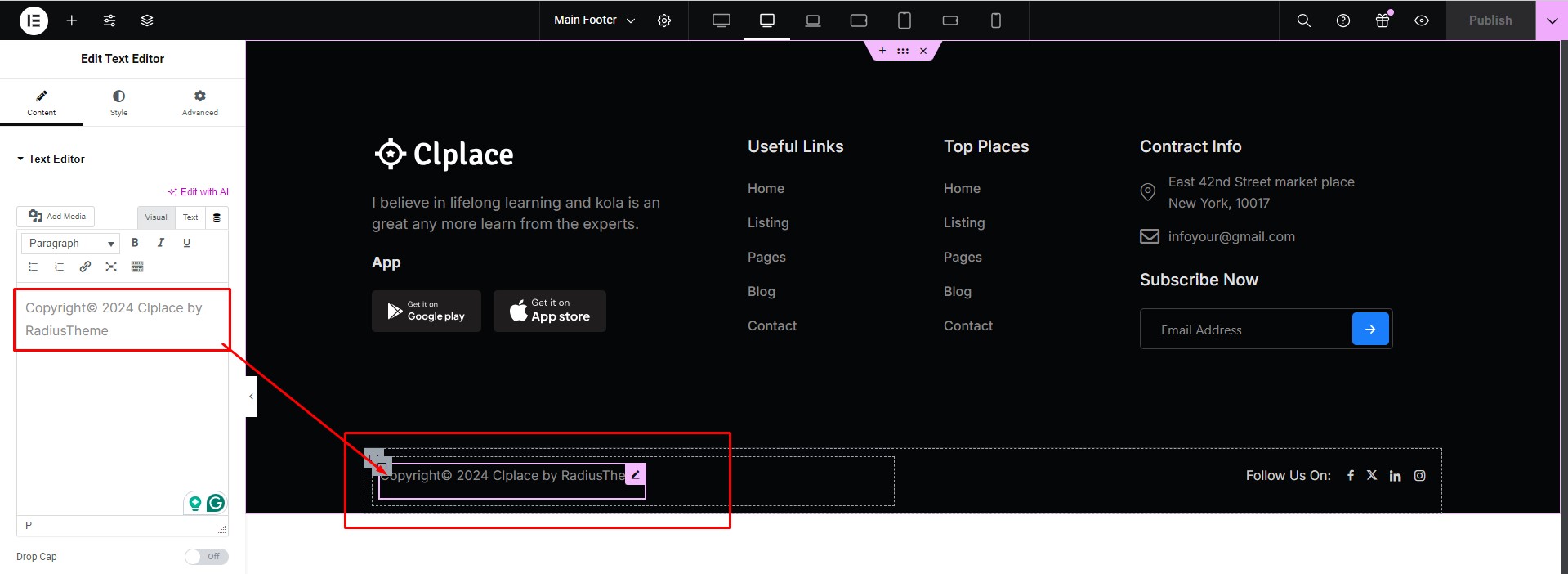Open Listing under Useful Links
This screenshot has width=1568, height=574.
pyautogui.click(x=768, y=222)
